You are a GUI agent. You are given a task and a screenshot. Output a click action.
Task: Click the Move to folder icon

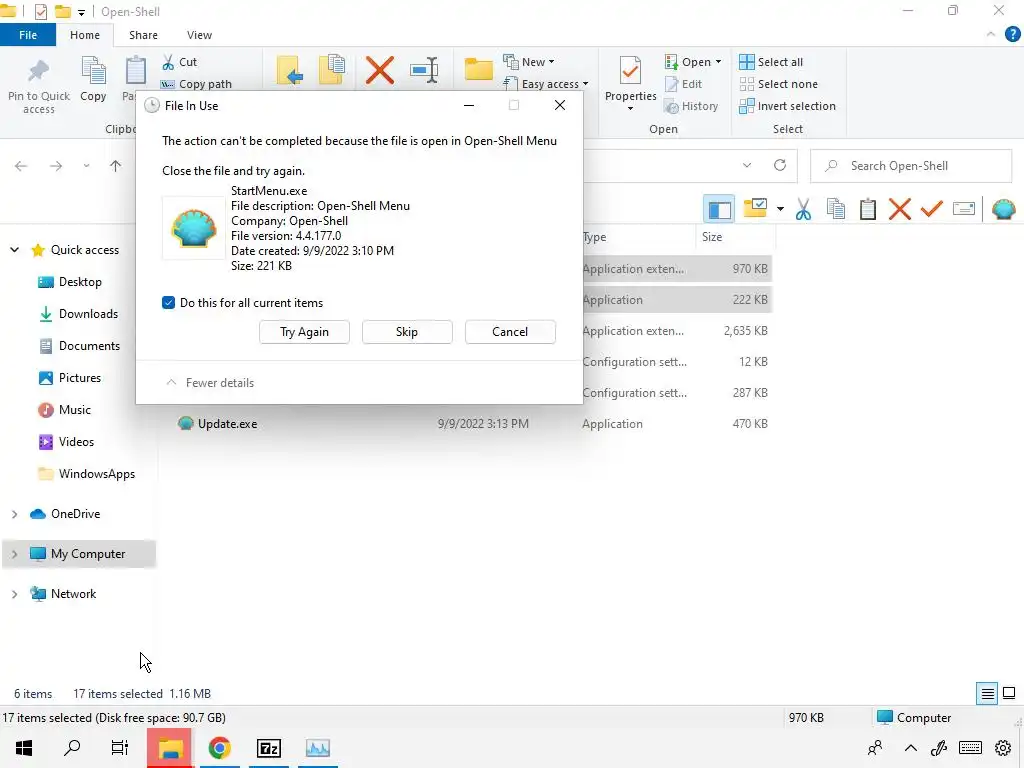(290, 71)
